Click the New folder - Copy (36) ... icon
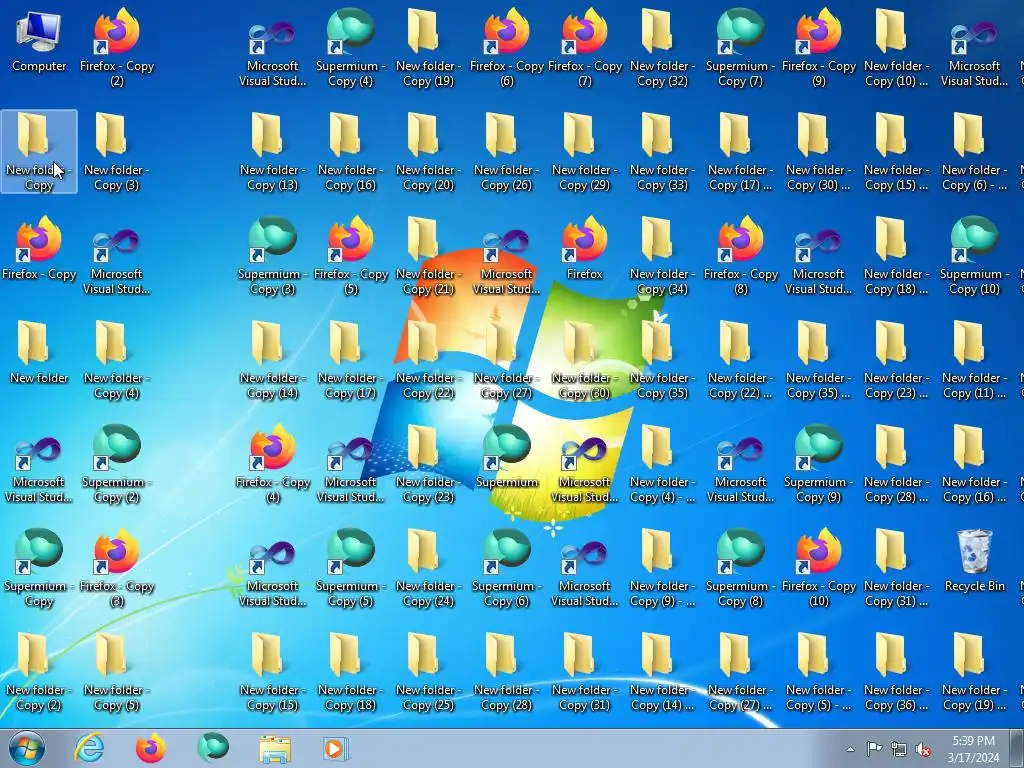Image resolution: width=1024 pixels, height=768 pixels. (896, 671)
